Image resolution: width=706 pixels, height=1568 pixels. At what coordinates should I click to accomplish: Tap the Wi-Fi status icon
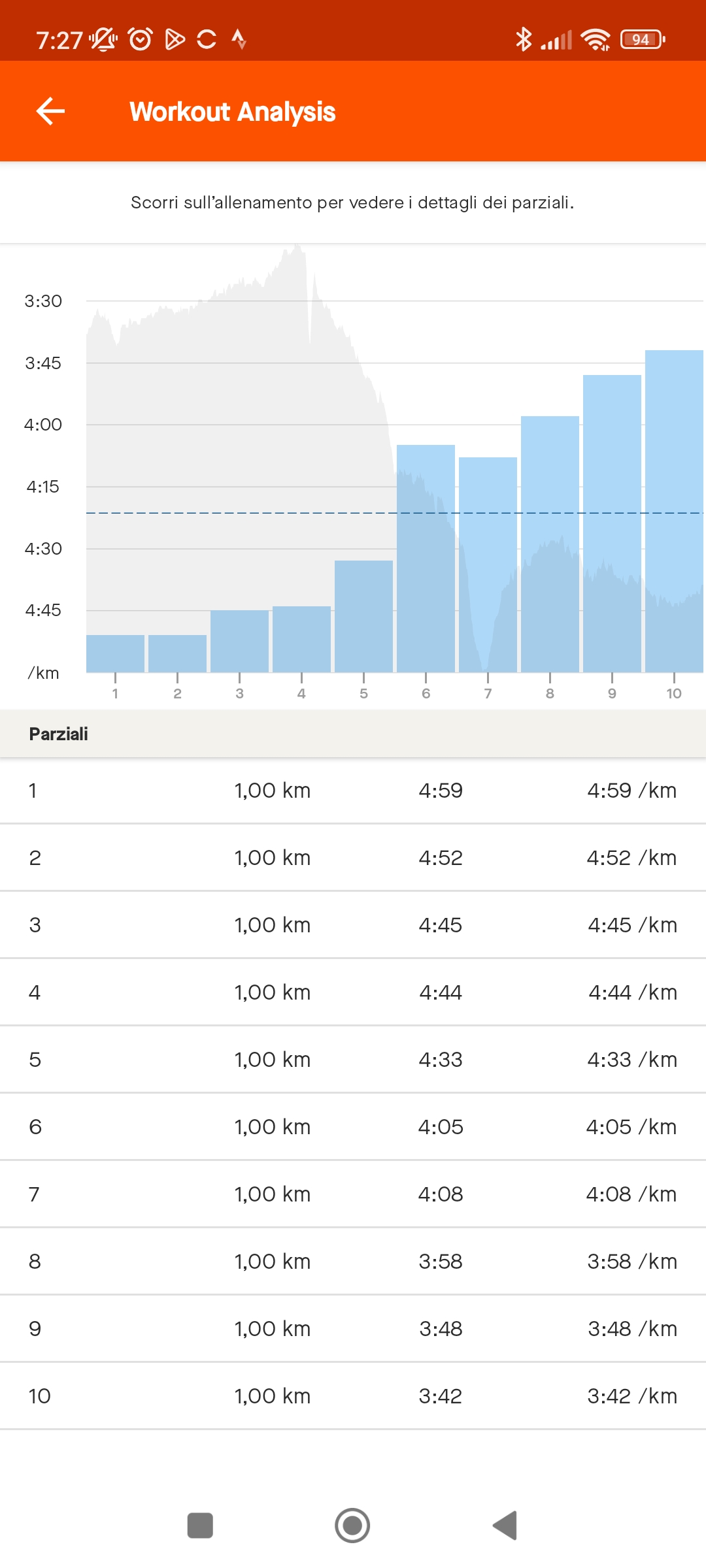click(595, 39)
